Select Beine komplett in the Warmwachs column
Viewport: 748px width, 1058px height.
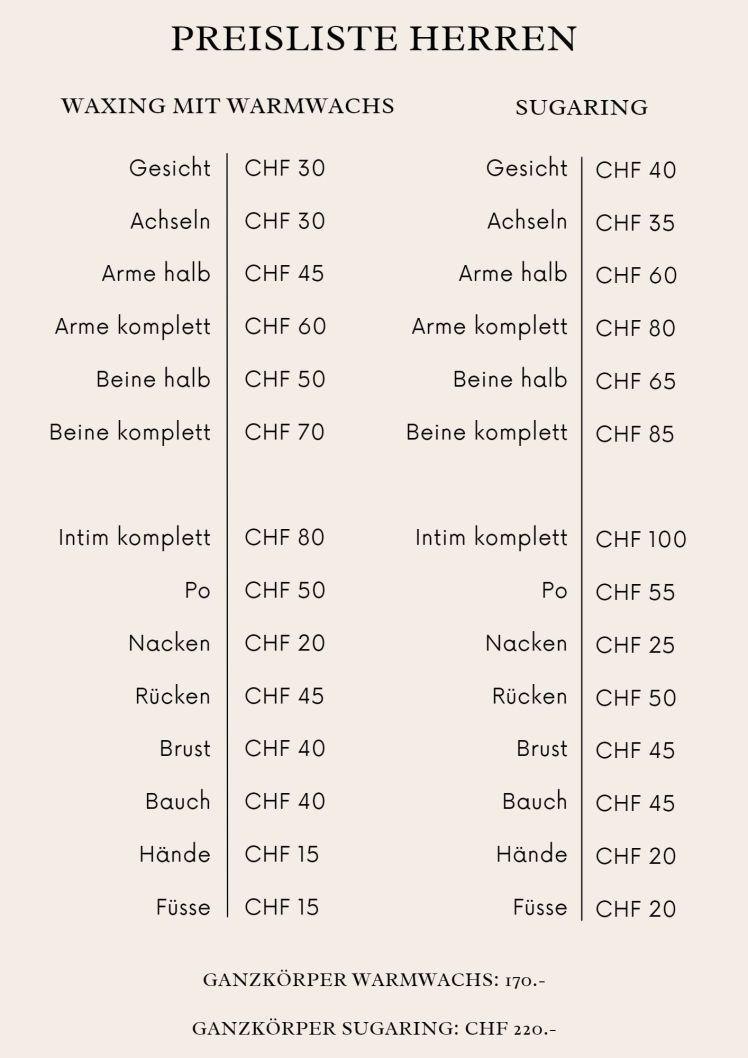point(130,432)
